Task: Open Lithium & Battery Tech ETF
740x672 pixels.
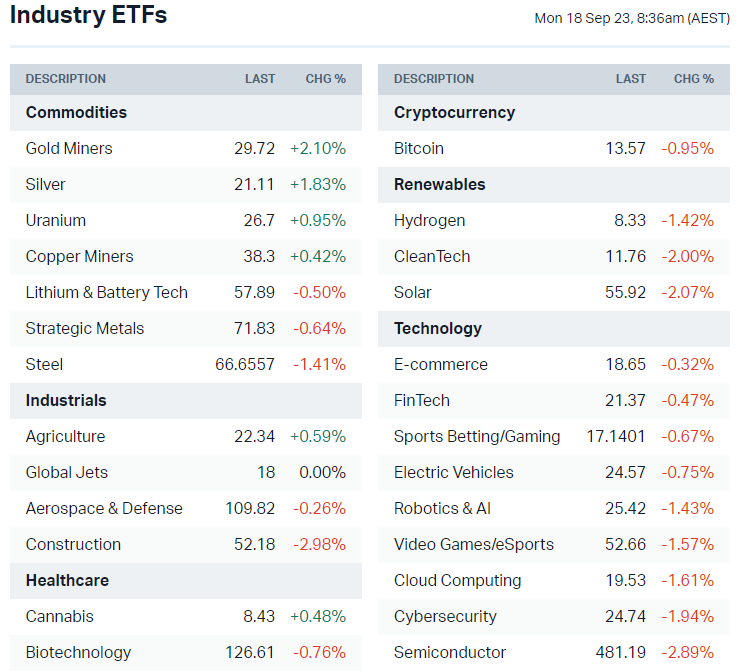Action: click(x=107, y=292)
